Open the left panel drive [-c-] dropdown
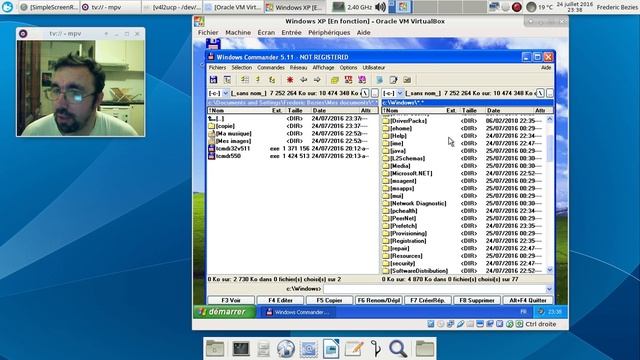640x360 pixels. pyautogui.click(x=226, y=93)
